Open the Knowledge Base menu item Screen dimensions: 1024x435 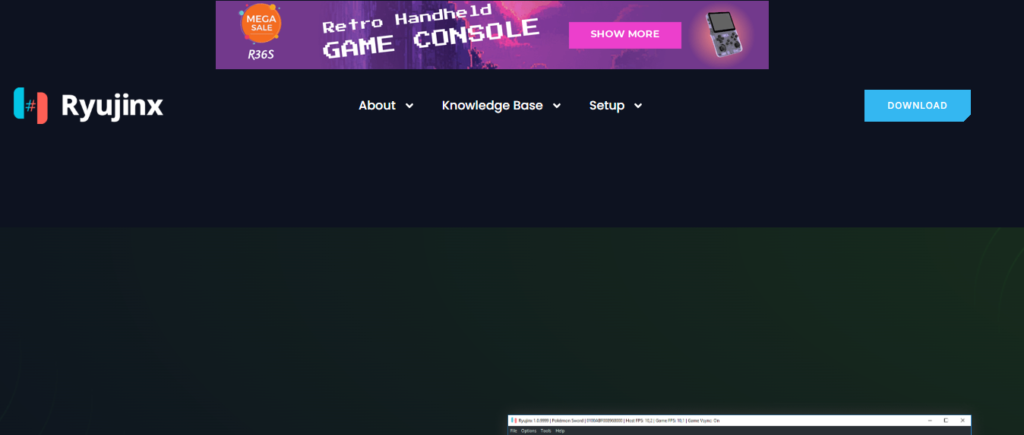[492, 105]
